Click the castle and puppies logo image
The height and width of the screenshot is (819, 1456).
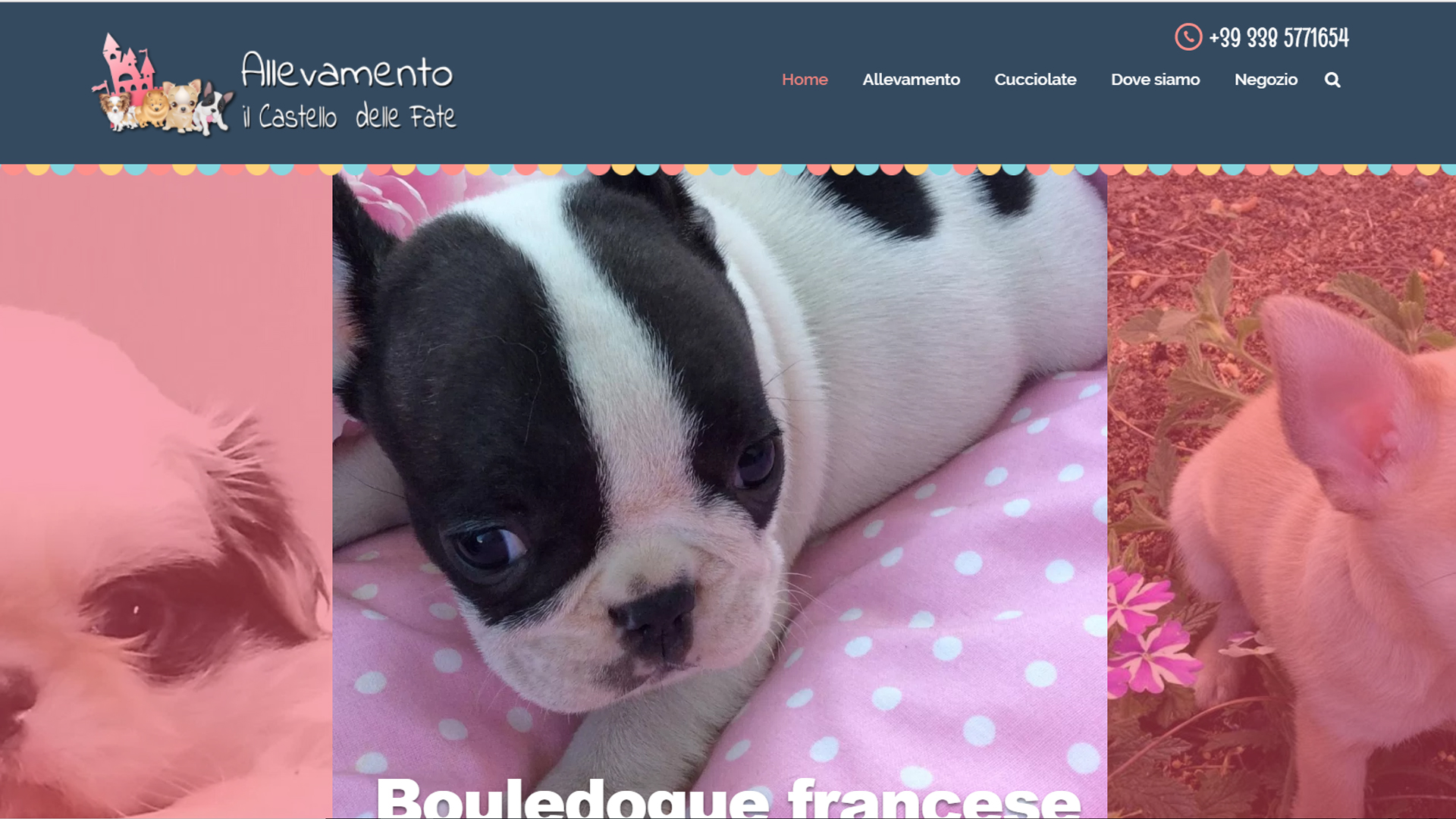pos(162,84)
